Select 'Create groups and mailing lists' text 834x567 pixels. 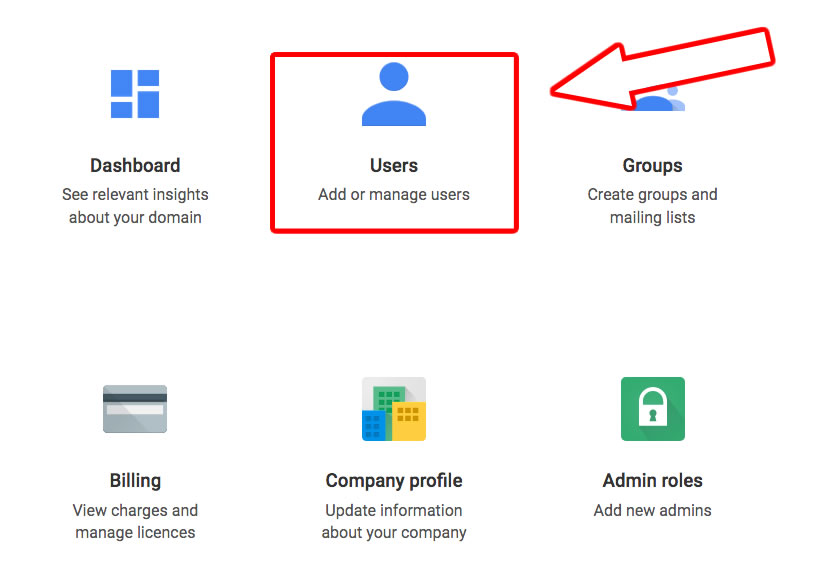(x=652, y=206)
